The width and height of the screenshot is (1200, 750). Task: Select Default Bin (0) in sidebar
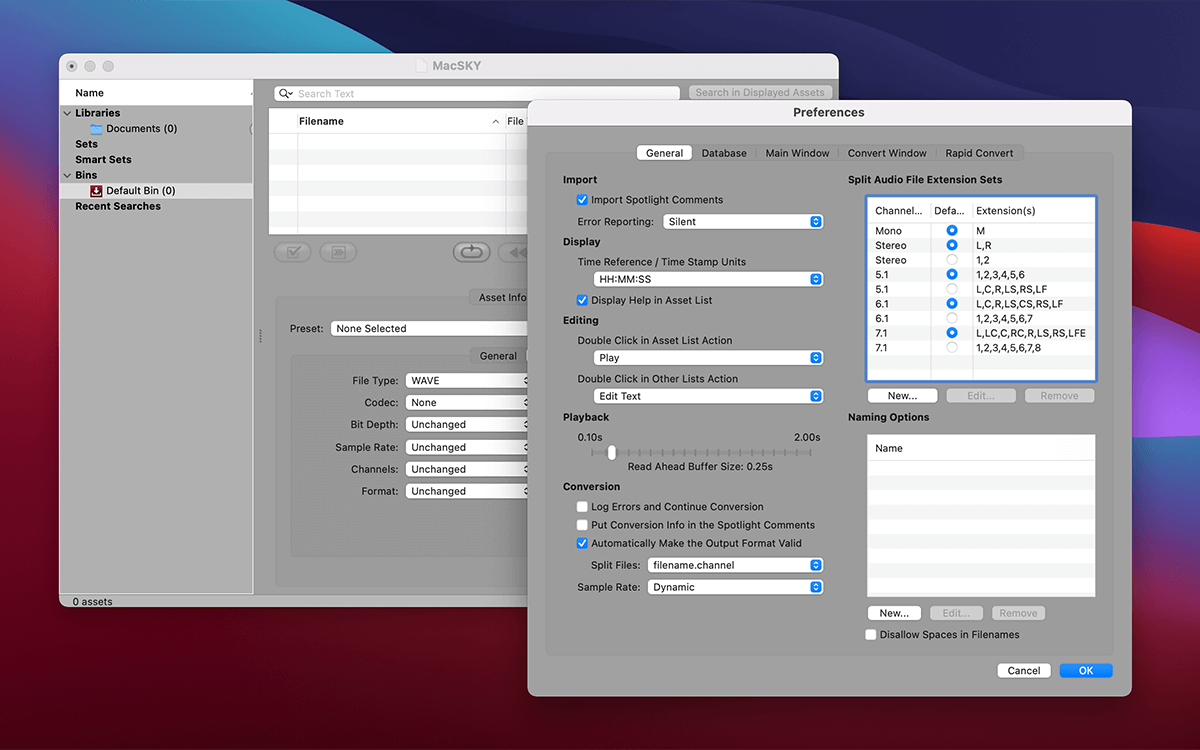[155, 191]
